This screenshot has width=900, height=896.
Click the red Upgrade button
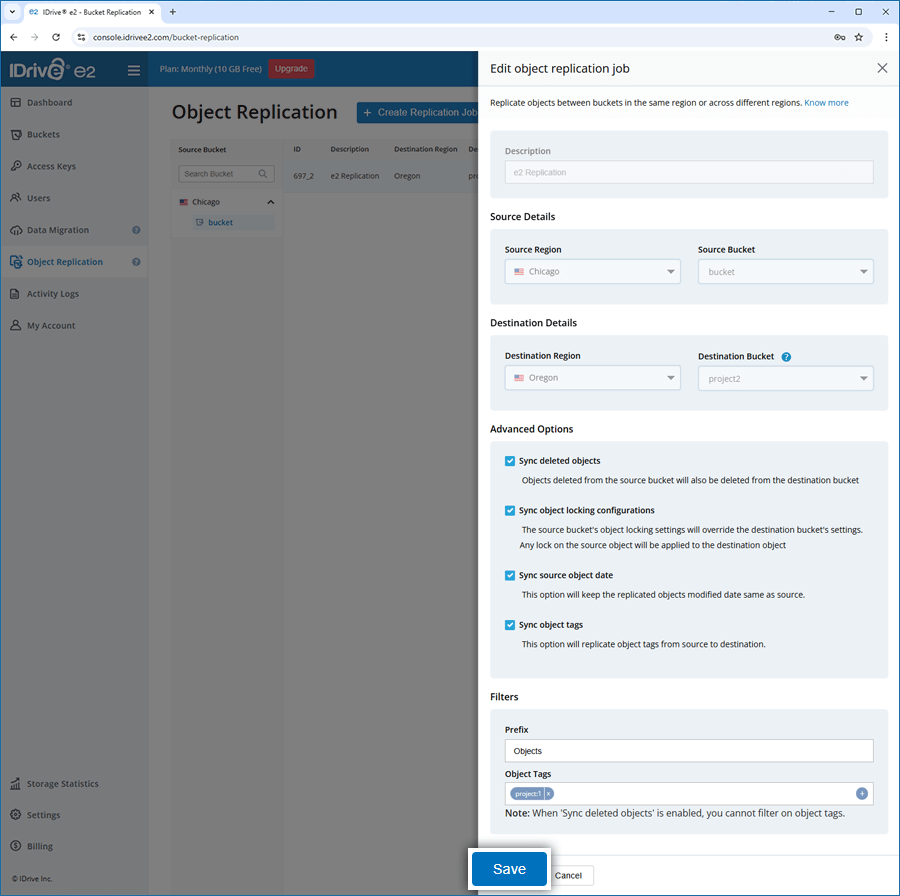click(x=291, y=68)
